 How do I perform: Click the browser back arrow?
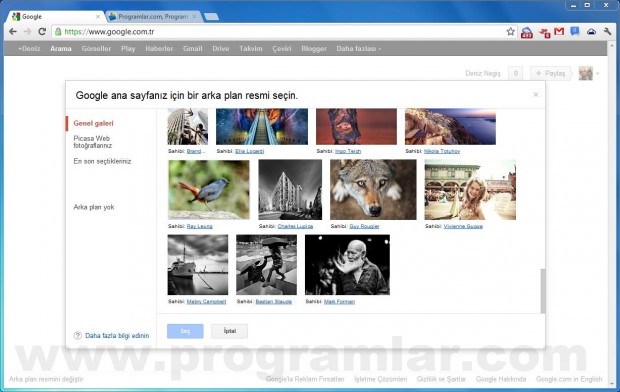(13, 32)
